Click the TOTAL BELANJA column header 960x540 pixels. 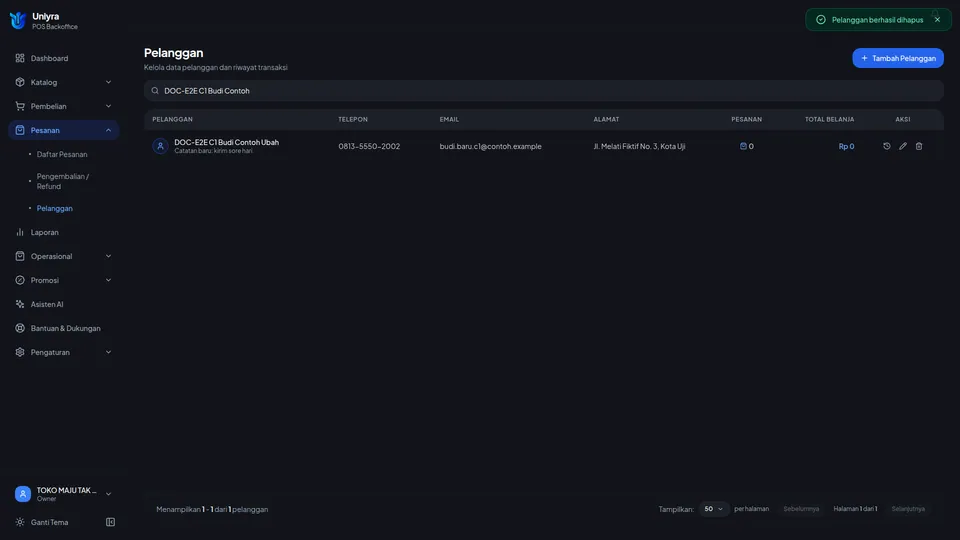click(829, 119)
